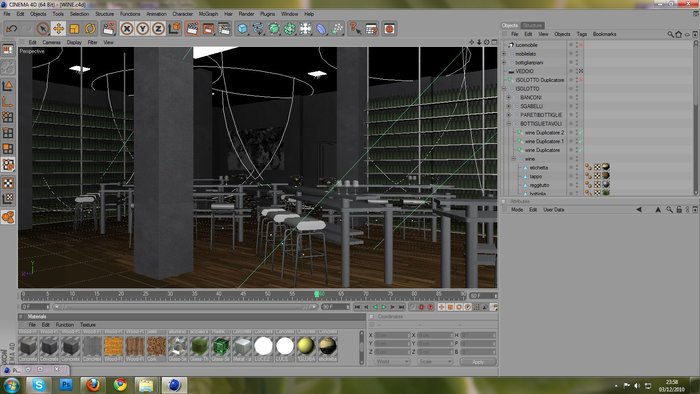The width and height of the screenshot is (700, 394).
Task: Collapse the ISOLOTTO object group
Action: coord(504,88)
